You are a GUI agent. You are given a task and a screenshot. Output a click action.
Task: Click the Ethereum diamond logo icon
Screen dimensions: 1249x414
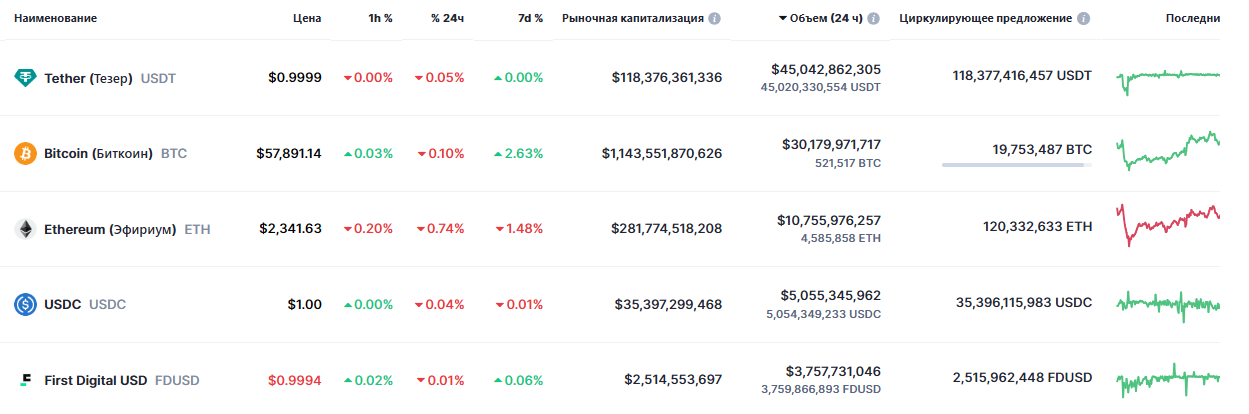pyautogui.click(x=25, y=229)
